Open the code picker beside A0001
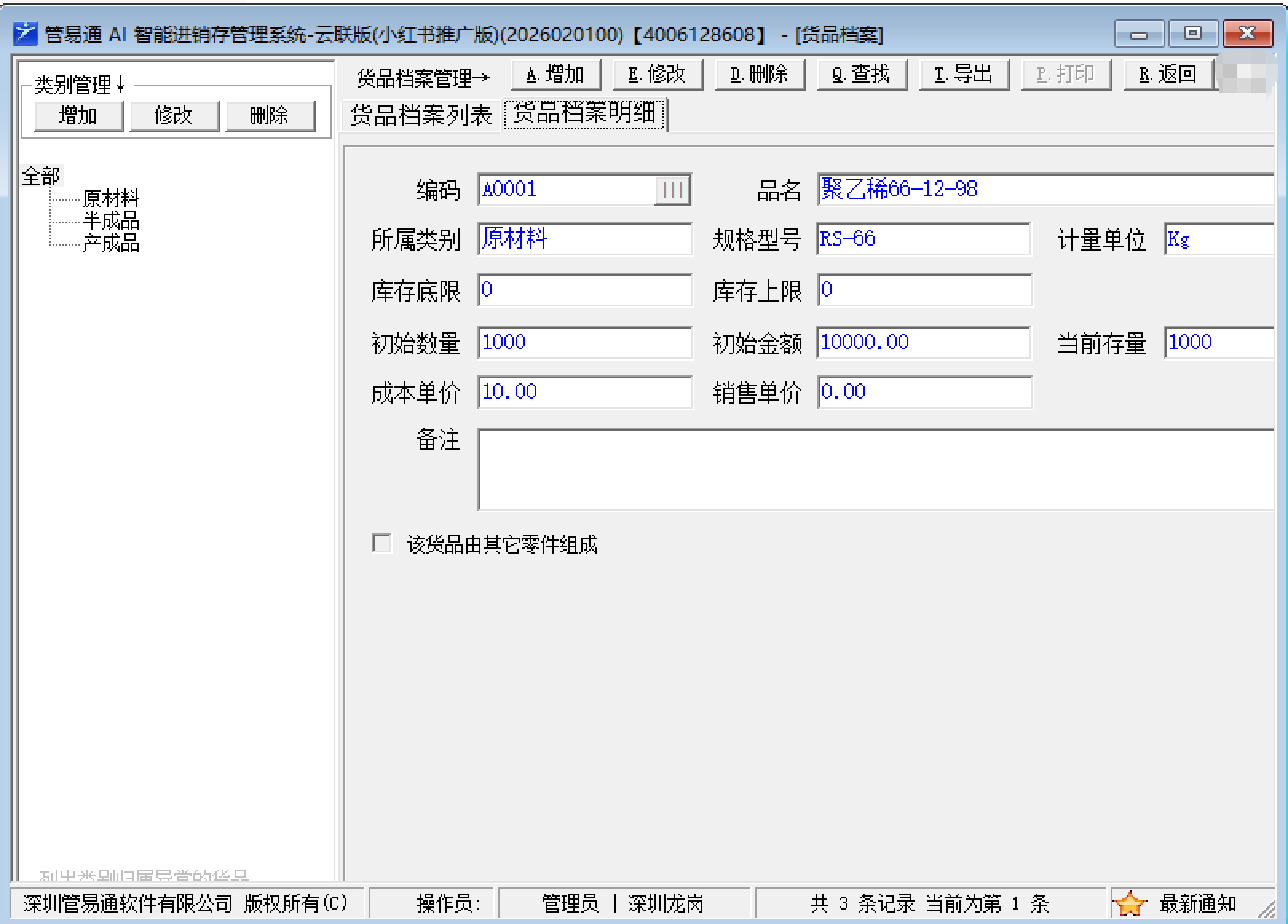 tap(672, 190)
